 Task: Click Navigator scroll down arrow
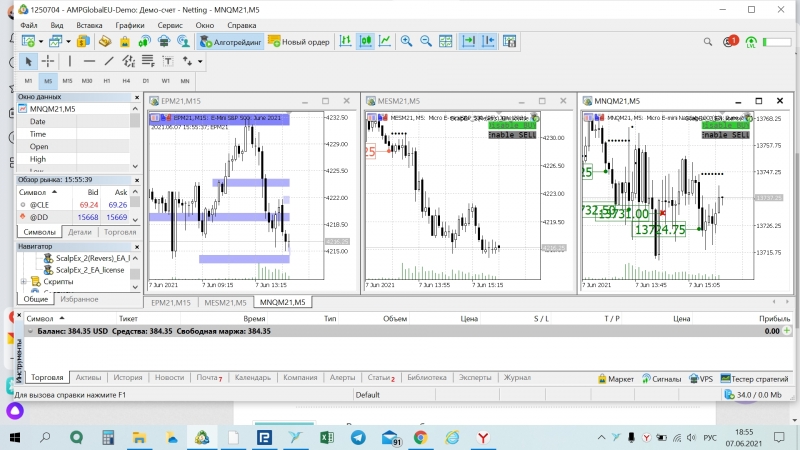coord(135,287)
